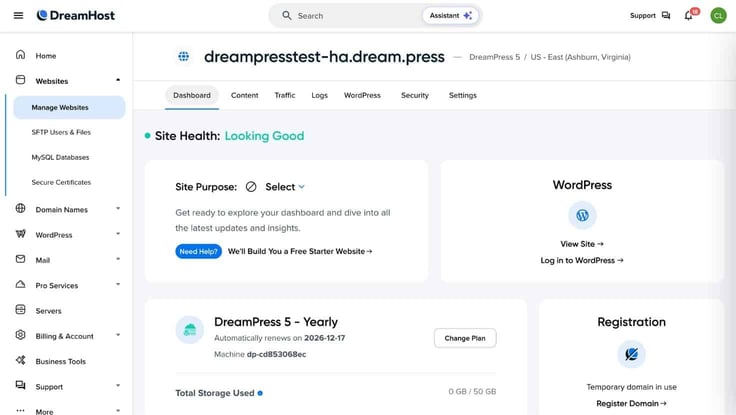Switch to the Traffic tab
Screen dimensions: 736x415
(285, 95)
